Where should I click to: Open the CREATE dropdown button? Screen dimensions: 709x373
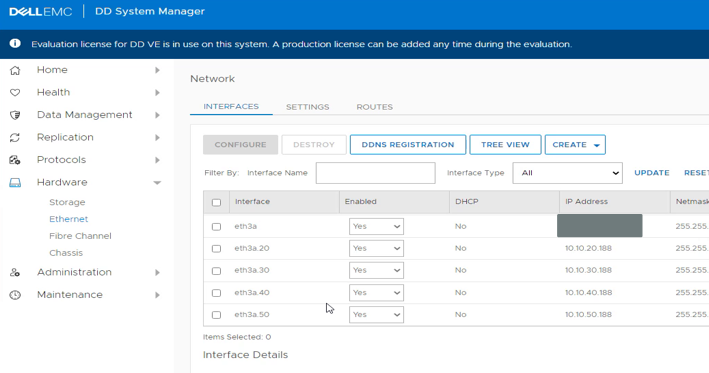tap(575, 145)
